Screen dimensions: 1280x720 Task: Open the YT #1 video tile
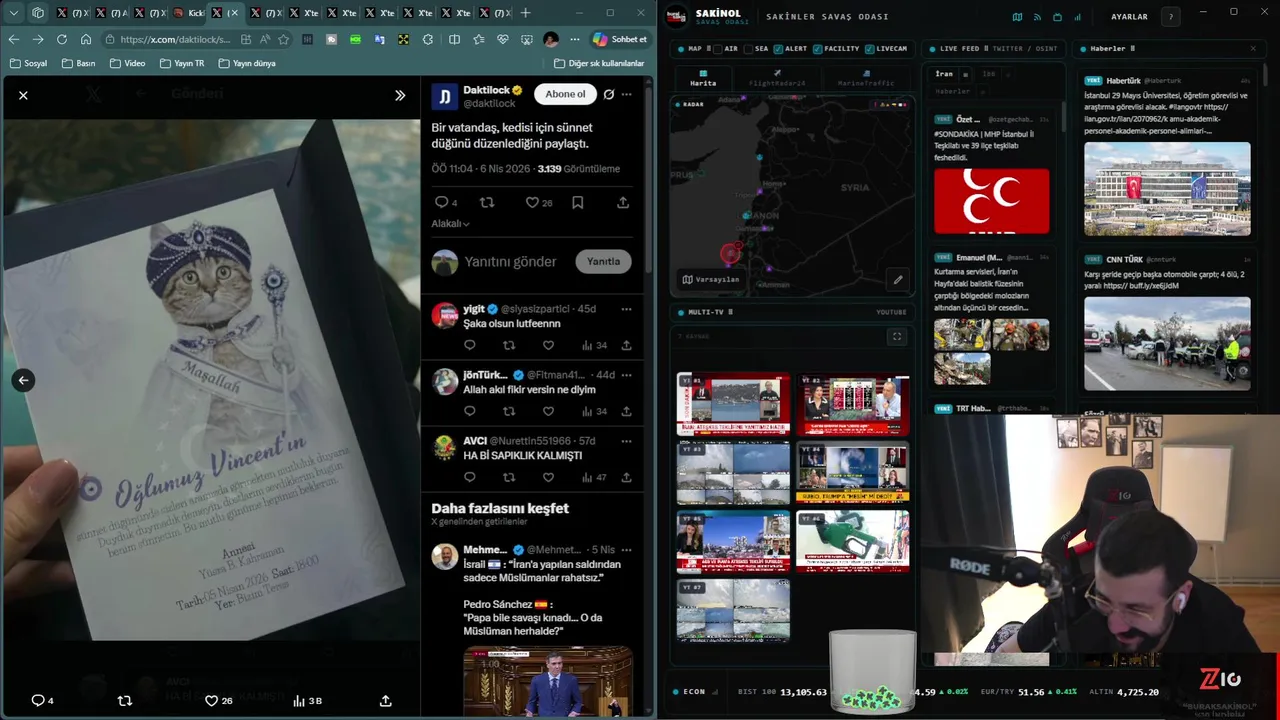coord(733,405)
